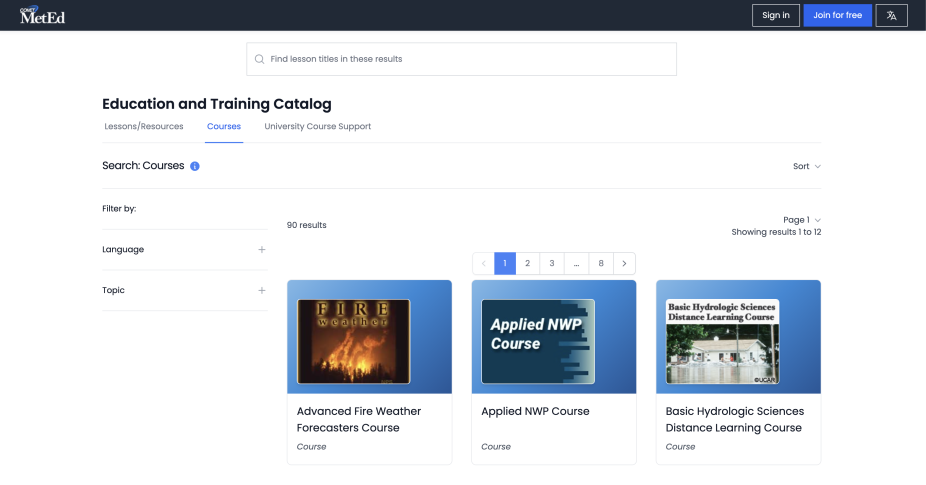Viewport: 926px width, 485px height.
Task: Switch to Lessons/Resources tab
Action: coord(144,127)
